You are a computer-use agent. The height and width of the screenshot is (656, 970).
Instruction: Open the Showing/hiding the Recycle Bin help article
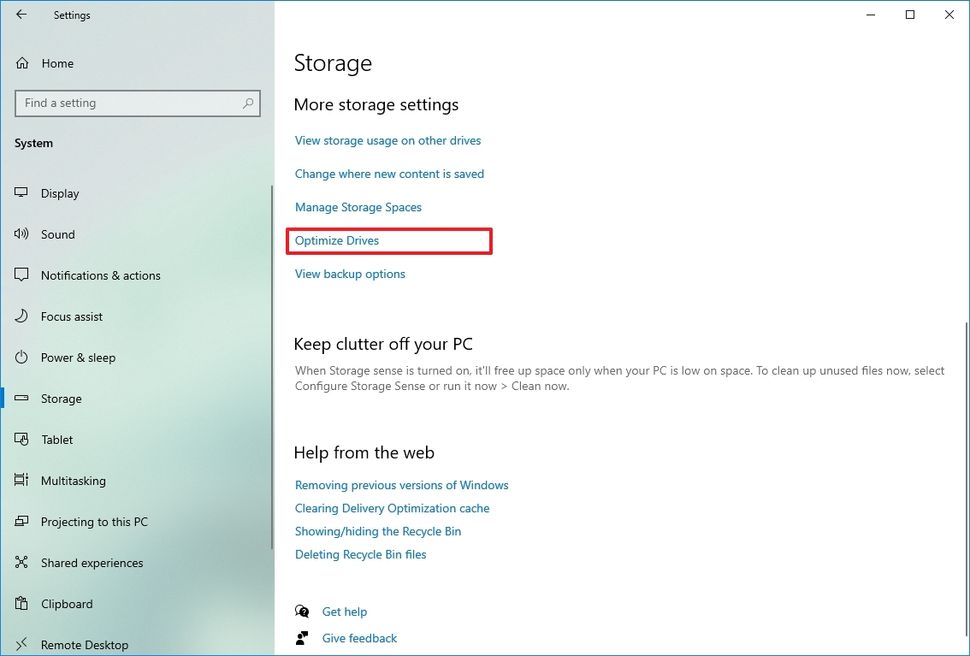click(x=377, y=531)
